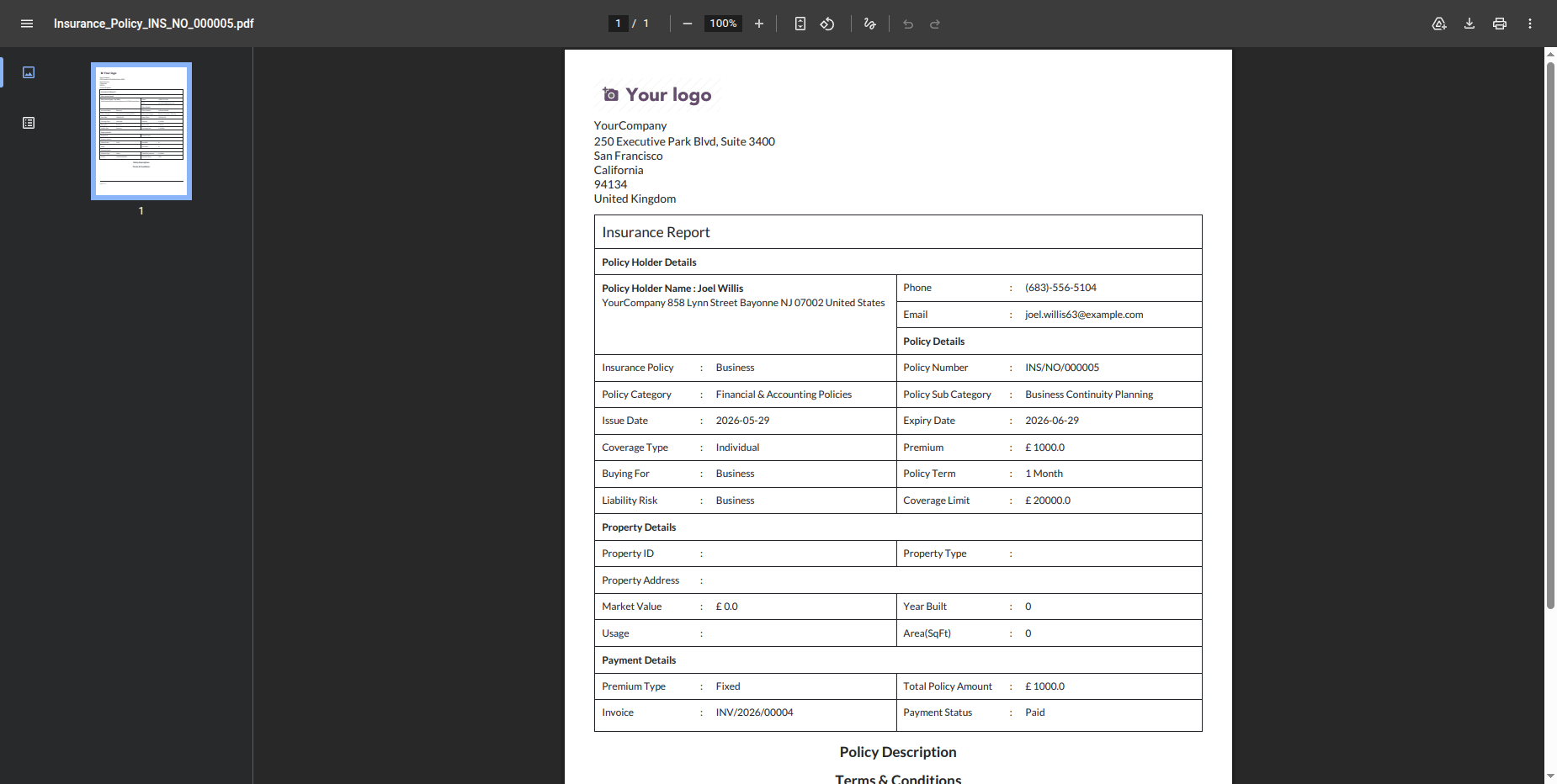Select the draw annotation tool
Screen dimensions: 1557x784
(870, 24)
